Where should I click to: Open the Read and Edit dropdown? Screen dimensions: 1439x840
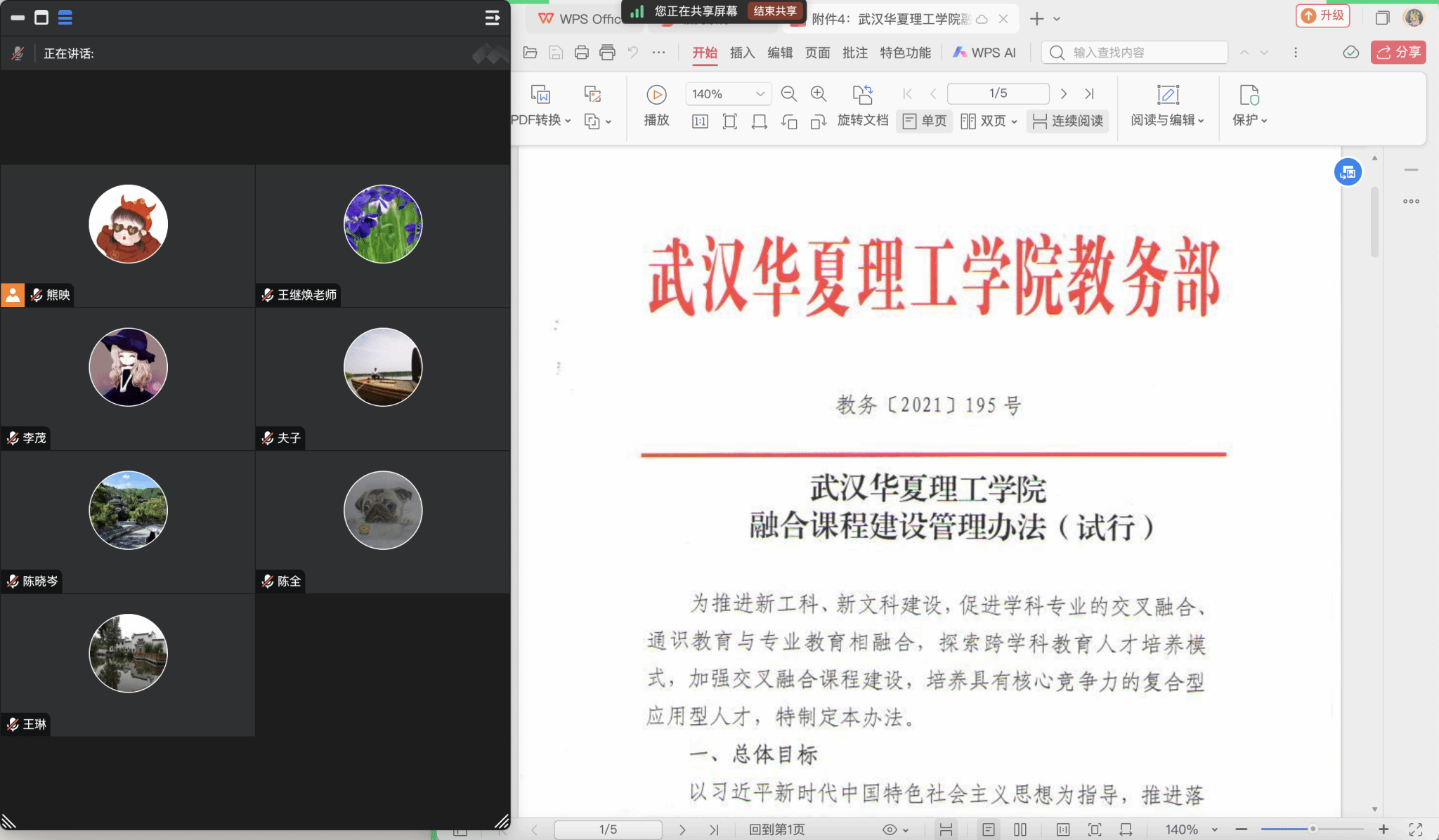coord(1167,120)
